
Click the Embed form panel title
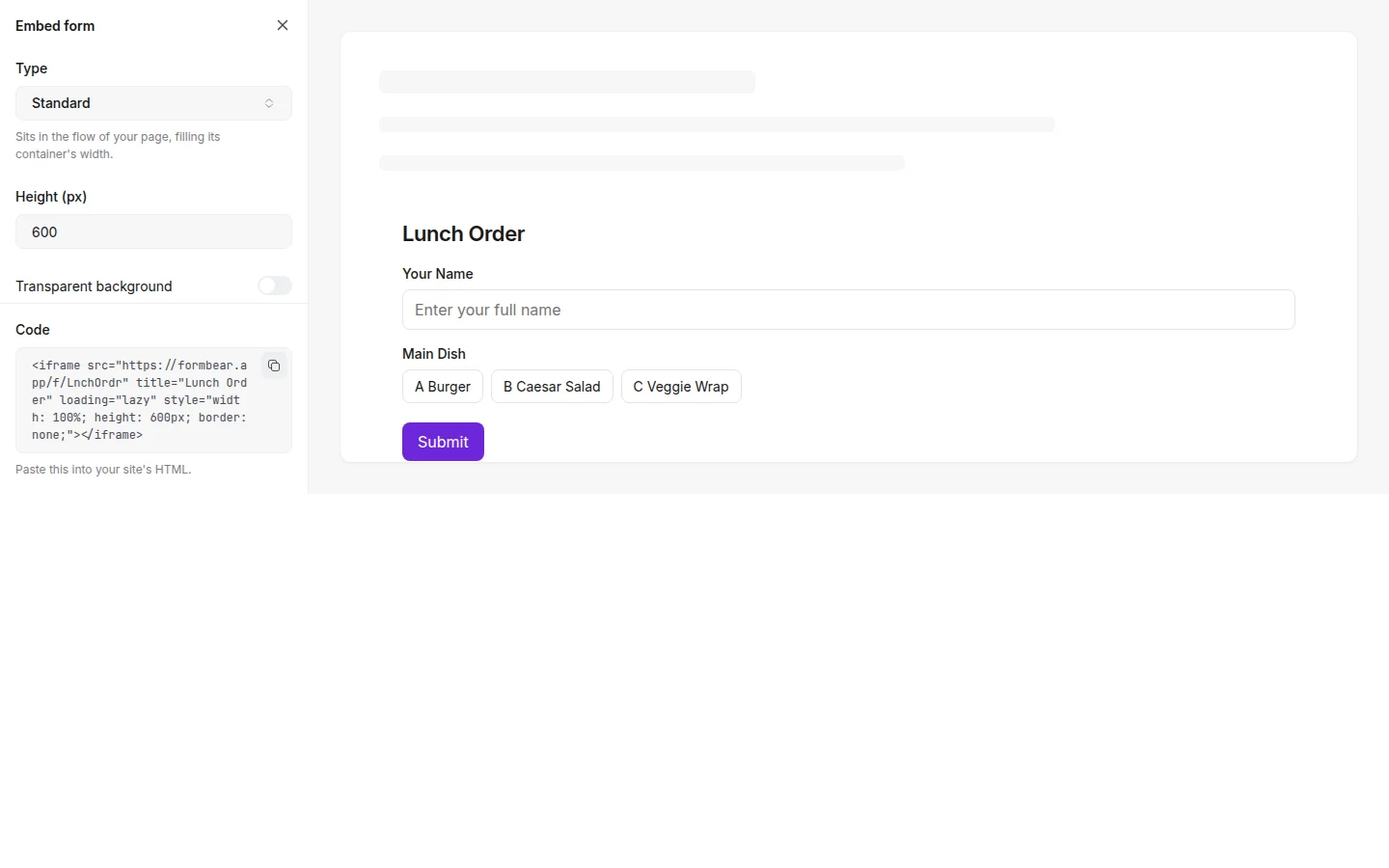tap(55, 26)
